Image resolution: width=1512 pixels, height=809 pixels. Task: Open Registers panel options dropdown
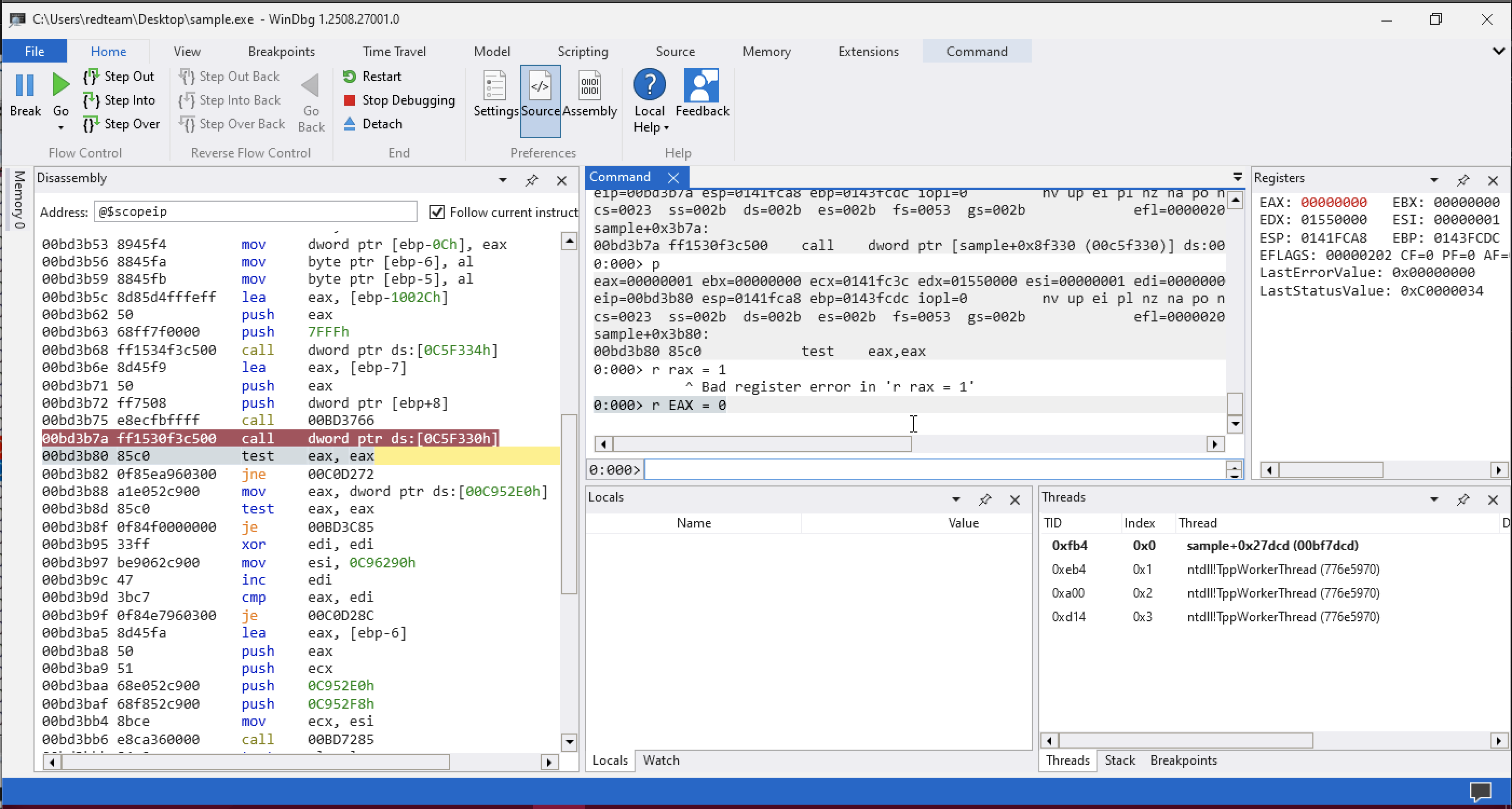coord(1434,180)
